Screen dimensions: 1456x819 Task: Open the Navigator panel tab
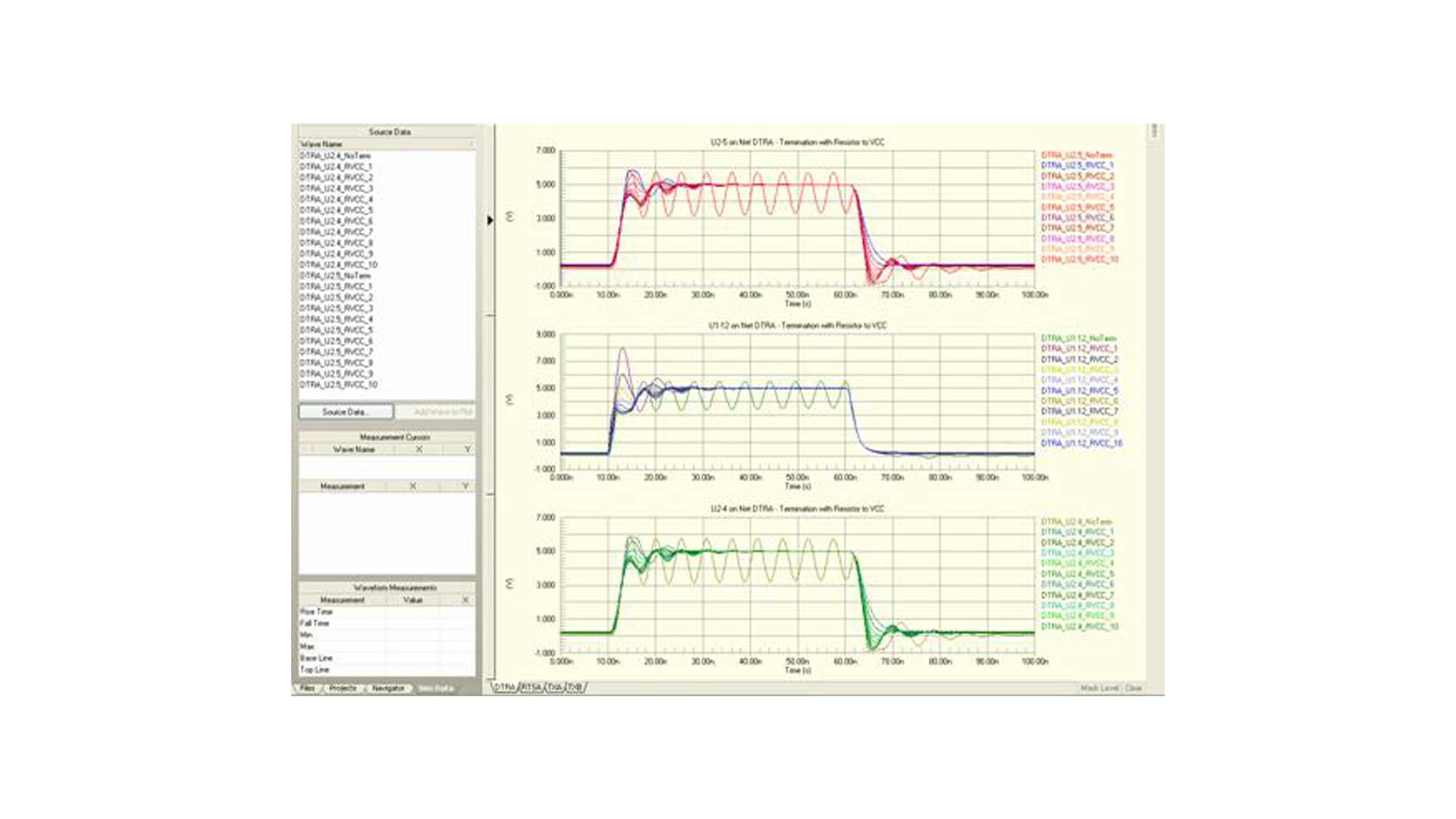tap(388, 689)
